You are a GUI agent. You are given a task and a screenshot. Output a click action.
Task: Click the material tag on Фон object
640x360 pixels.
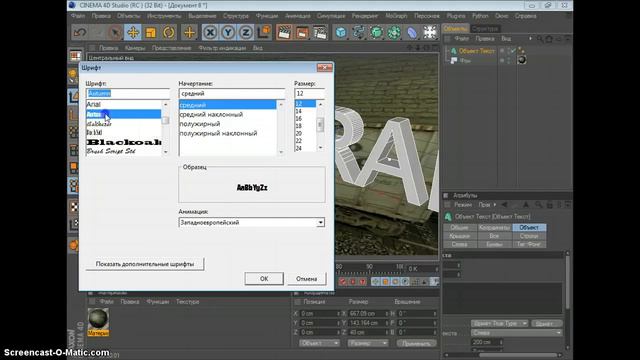(522, 60)
